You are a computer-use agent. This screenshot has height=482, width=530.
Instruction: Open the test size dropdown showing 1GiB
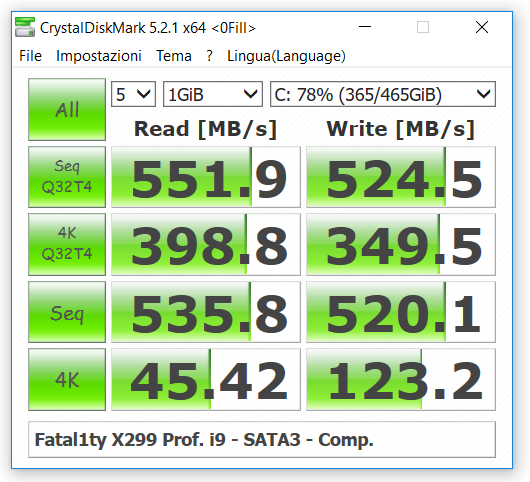click(213, 94)
